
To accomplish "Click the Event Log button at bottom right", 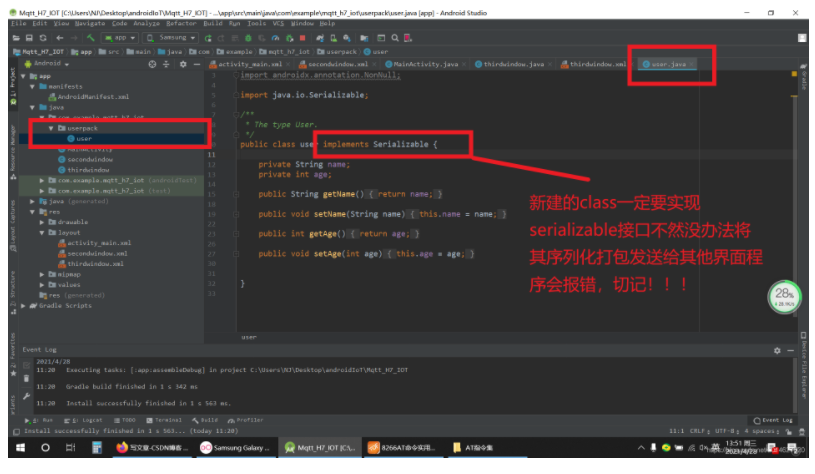I will 773,420.
